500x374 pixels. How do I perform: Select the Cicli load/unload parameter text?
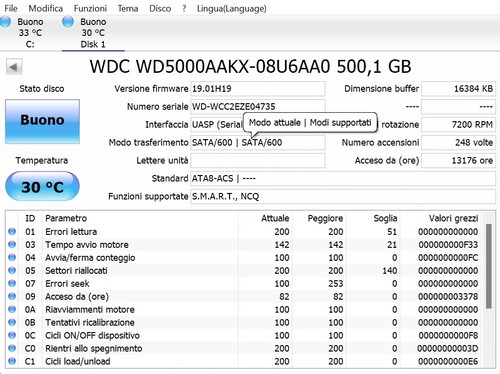point(78,361)
